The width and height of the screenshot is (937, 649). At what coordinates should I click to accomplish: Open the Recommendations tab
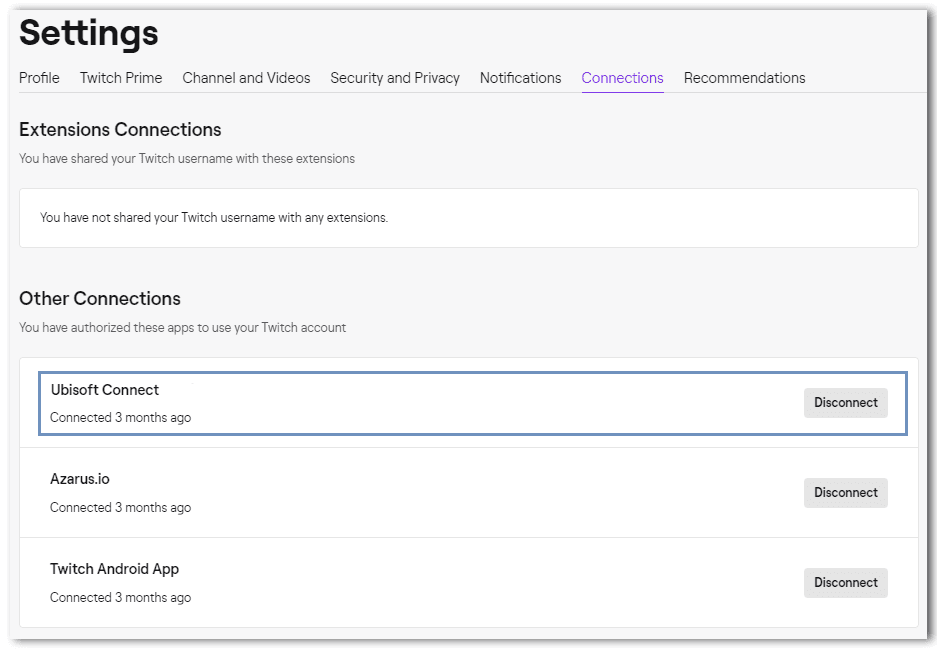click(x=744, y=78)
